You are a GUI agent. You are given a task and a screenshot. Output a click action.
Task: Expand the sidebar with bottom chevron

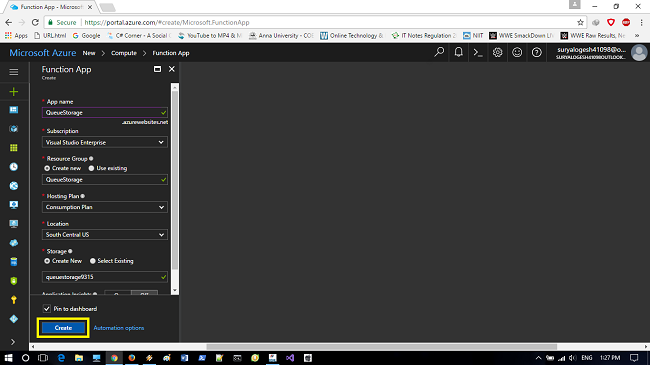13,342
